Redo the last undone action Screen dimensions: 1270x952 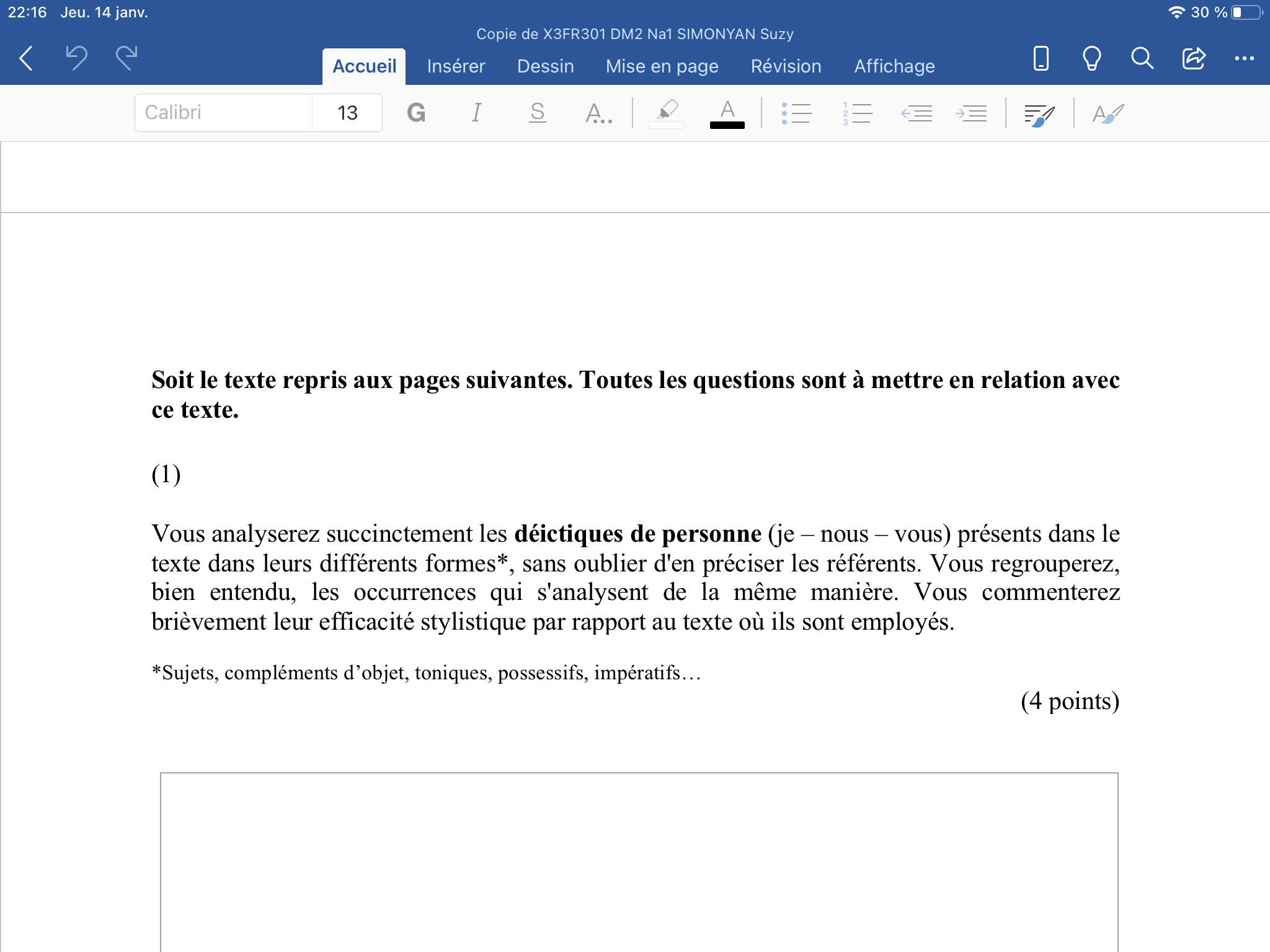point(127,58)
